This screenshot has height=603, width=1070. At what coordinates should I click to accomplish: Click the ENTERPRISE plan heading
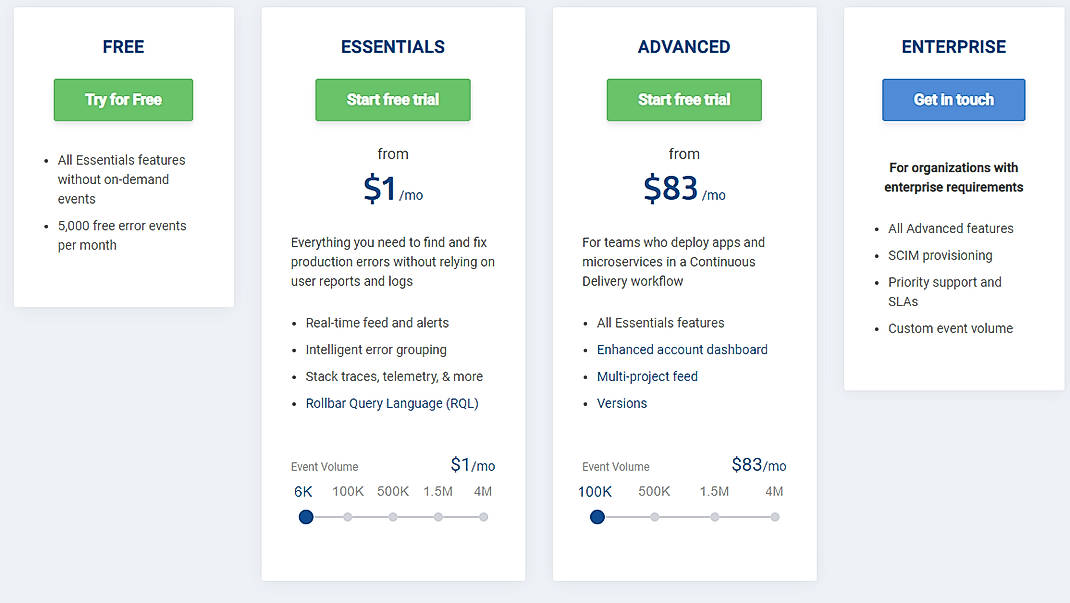click(x=953, y=47)
